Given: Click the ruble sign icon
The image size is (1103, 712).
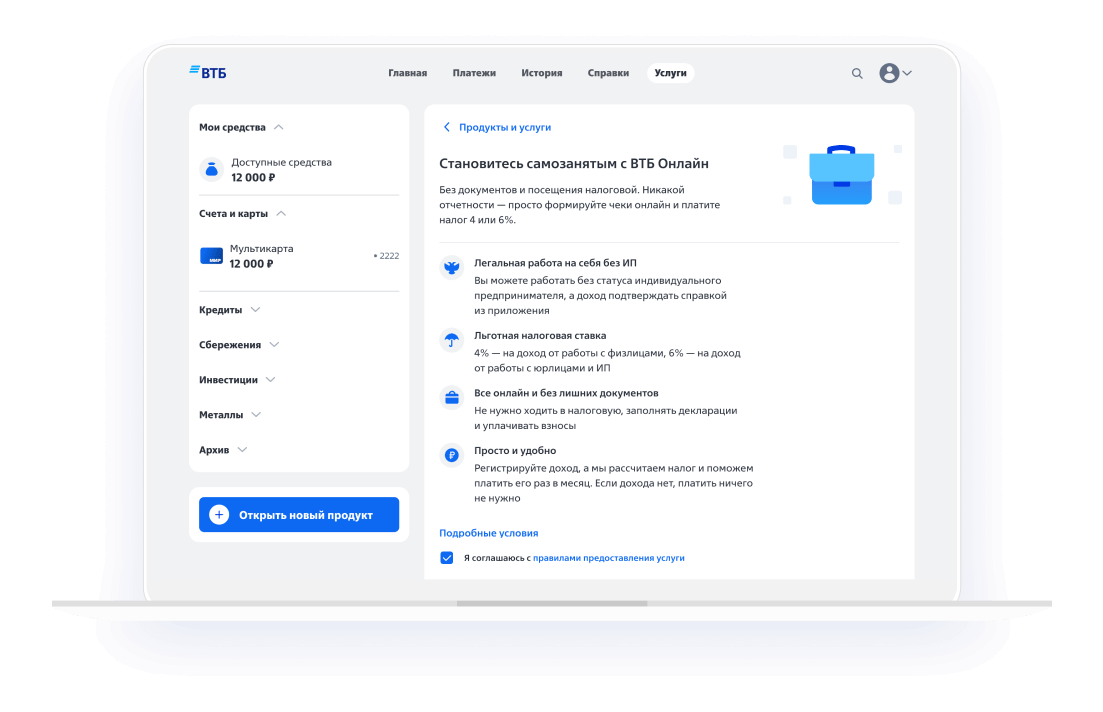Looking at the screenshot, I should pos(452,456).
